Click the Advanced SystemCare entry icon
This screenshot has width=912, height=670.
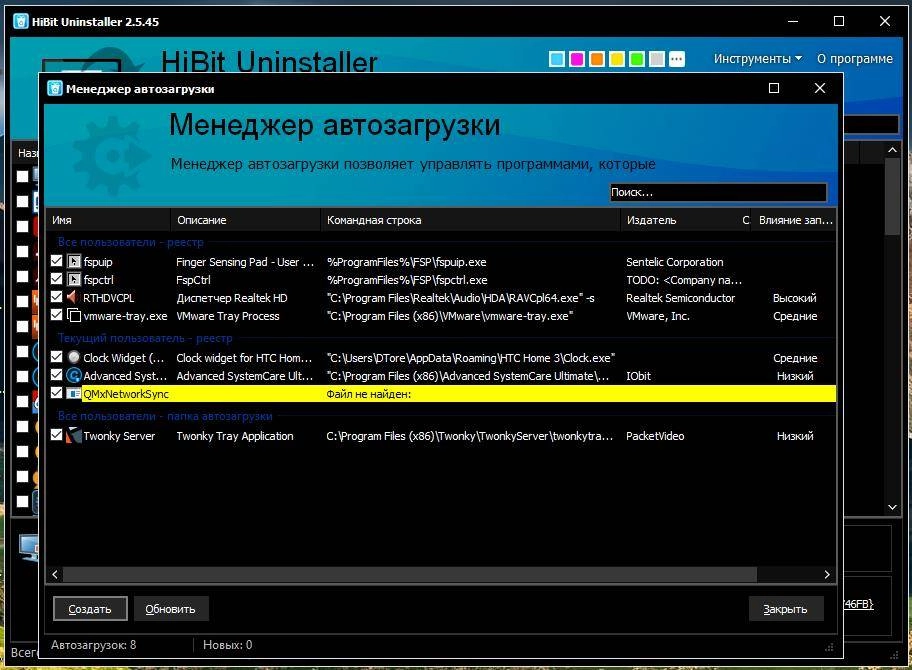74,376
